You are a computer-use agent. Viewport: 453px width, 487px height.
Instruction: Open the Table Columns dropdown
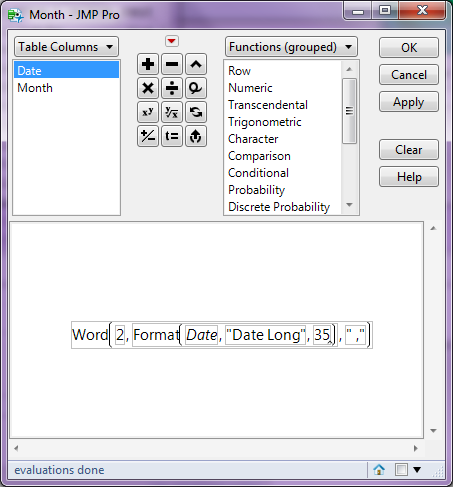coord(66,47)
